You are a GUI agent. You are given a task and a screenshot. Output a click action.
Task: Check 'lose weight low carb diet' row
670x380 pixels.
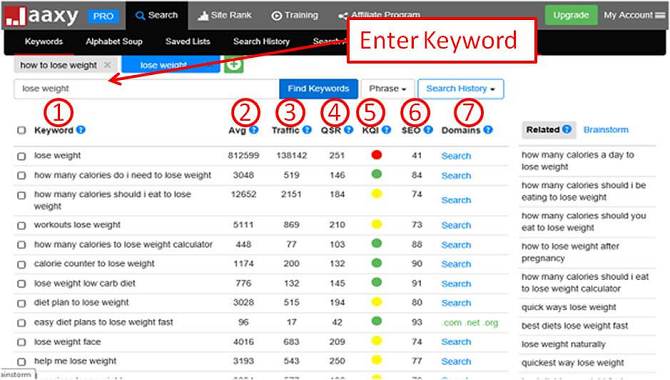[21, 284]
